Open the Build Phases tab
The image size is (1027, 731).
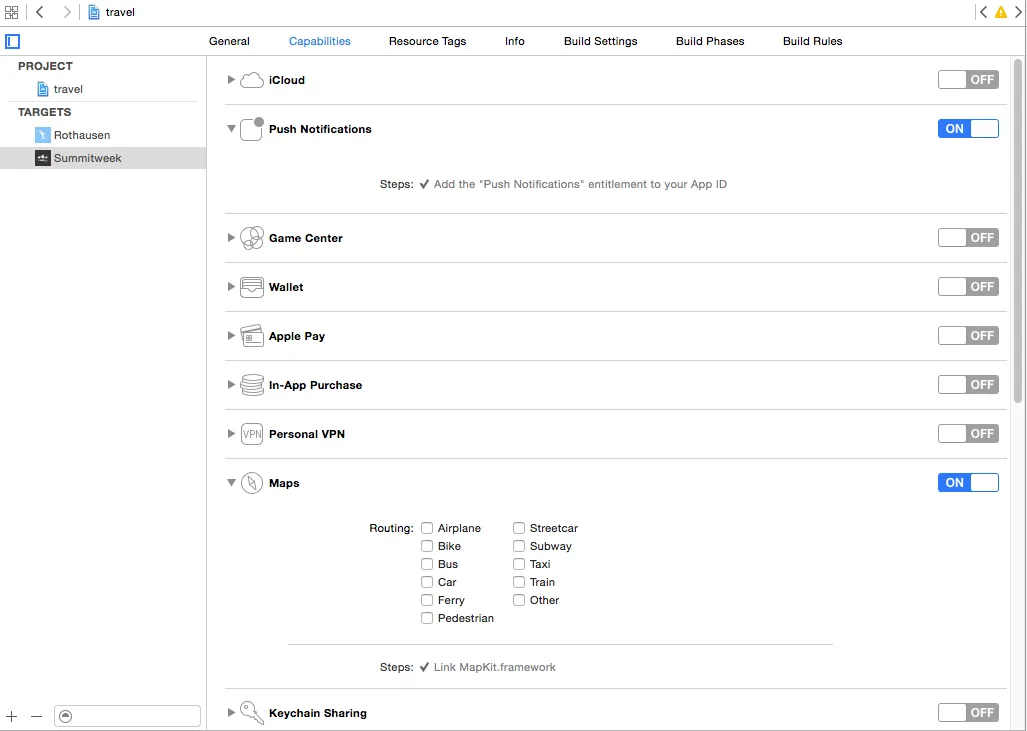710,41
